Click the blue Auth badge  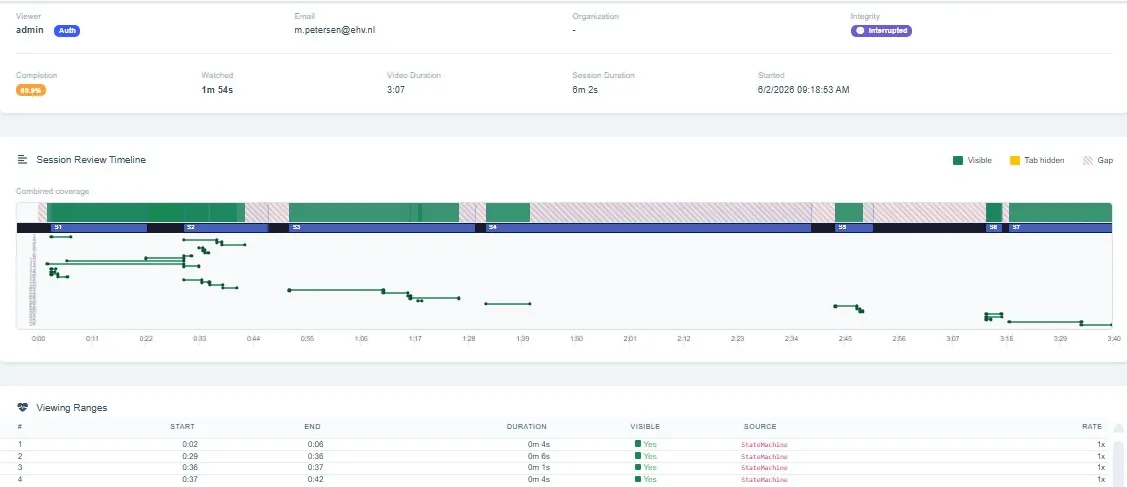pos(67,31)
